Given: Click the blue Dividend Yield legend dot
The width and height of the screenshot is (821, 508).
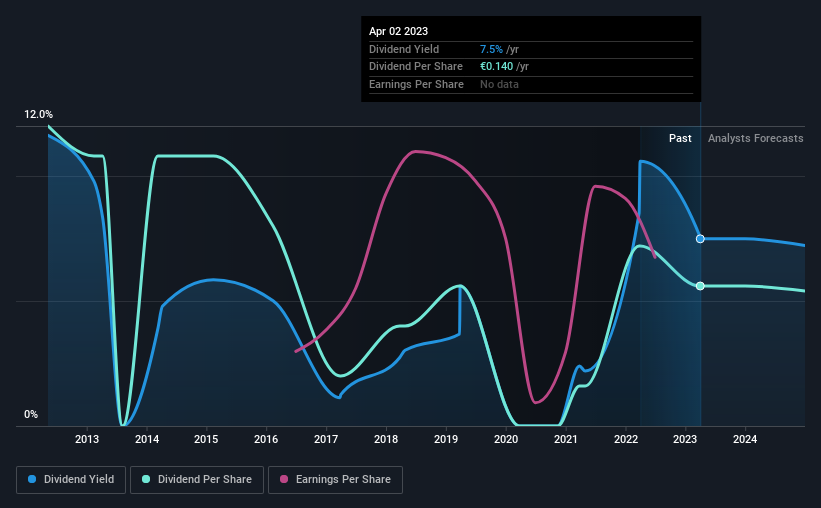Looking at the screenshot, I should 32,479.
